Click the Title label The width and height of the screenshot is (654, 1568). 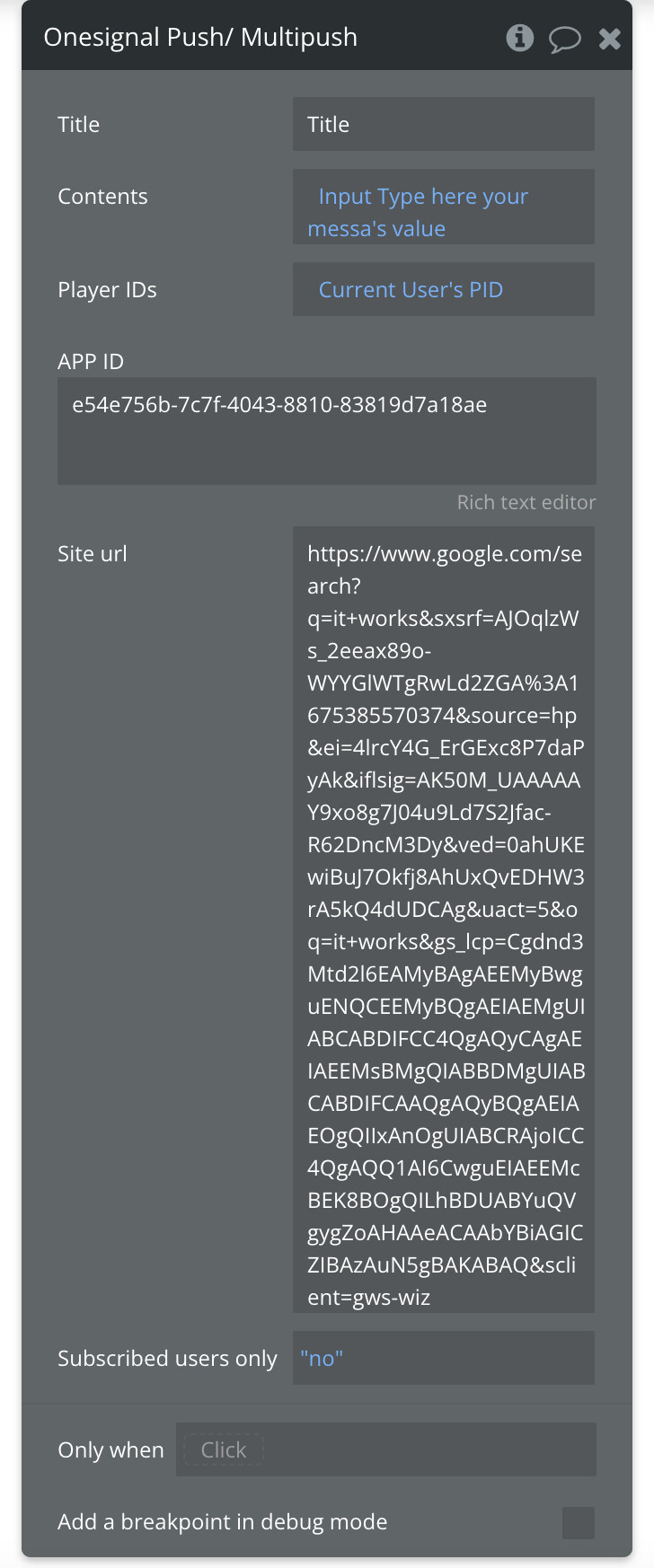click(x=78, y=124)
